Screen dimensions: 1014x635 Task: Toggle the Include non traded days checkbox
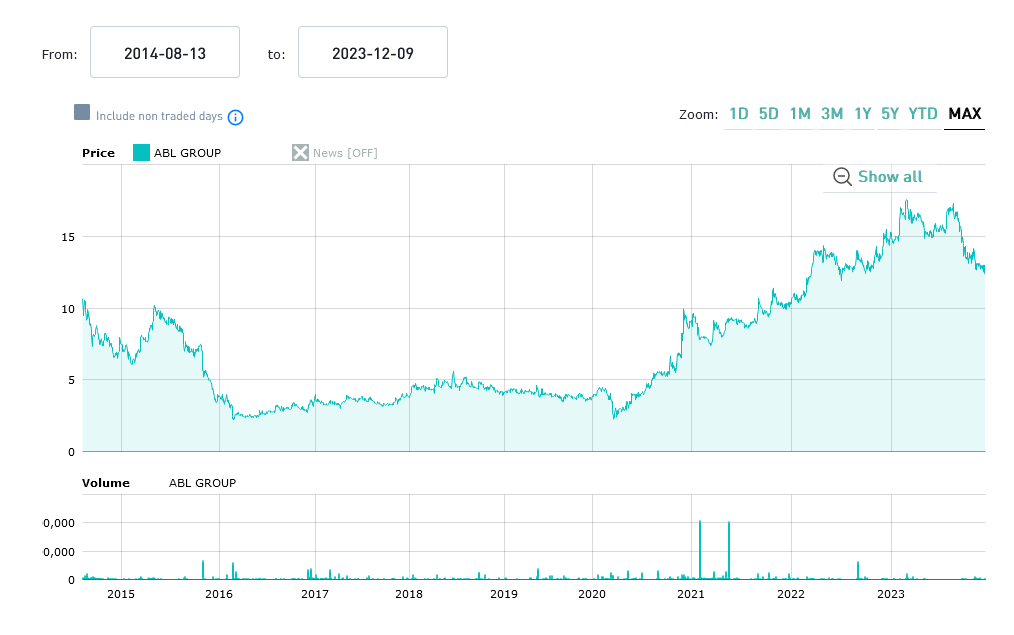click(x=82, y=112)
